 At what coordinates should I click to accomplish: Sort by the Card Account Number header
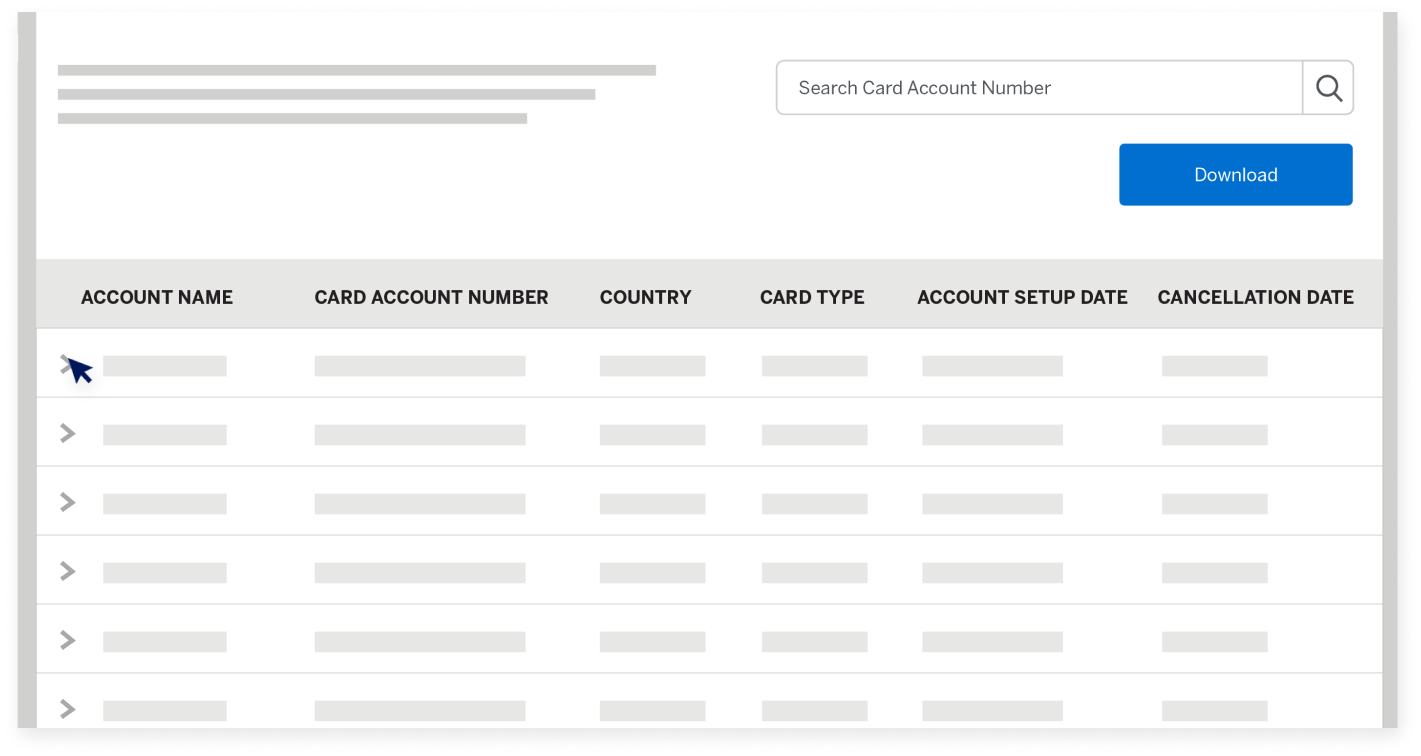point(431,297)
